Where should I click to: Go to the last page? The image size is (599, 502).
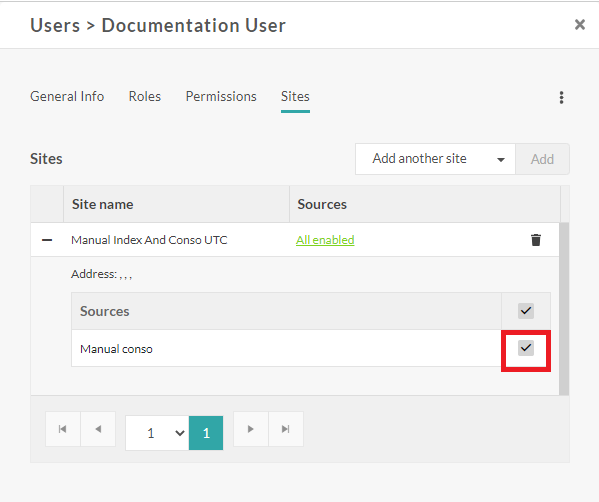[286, 429]
